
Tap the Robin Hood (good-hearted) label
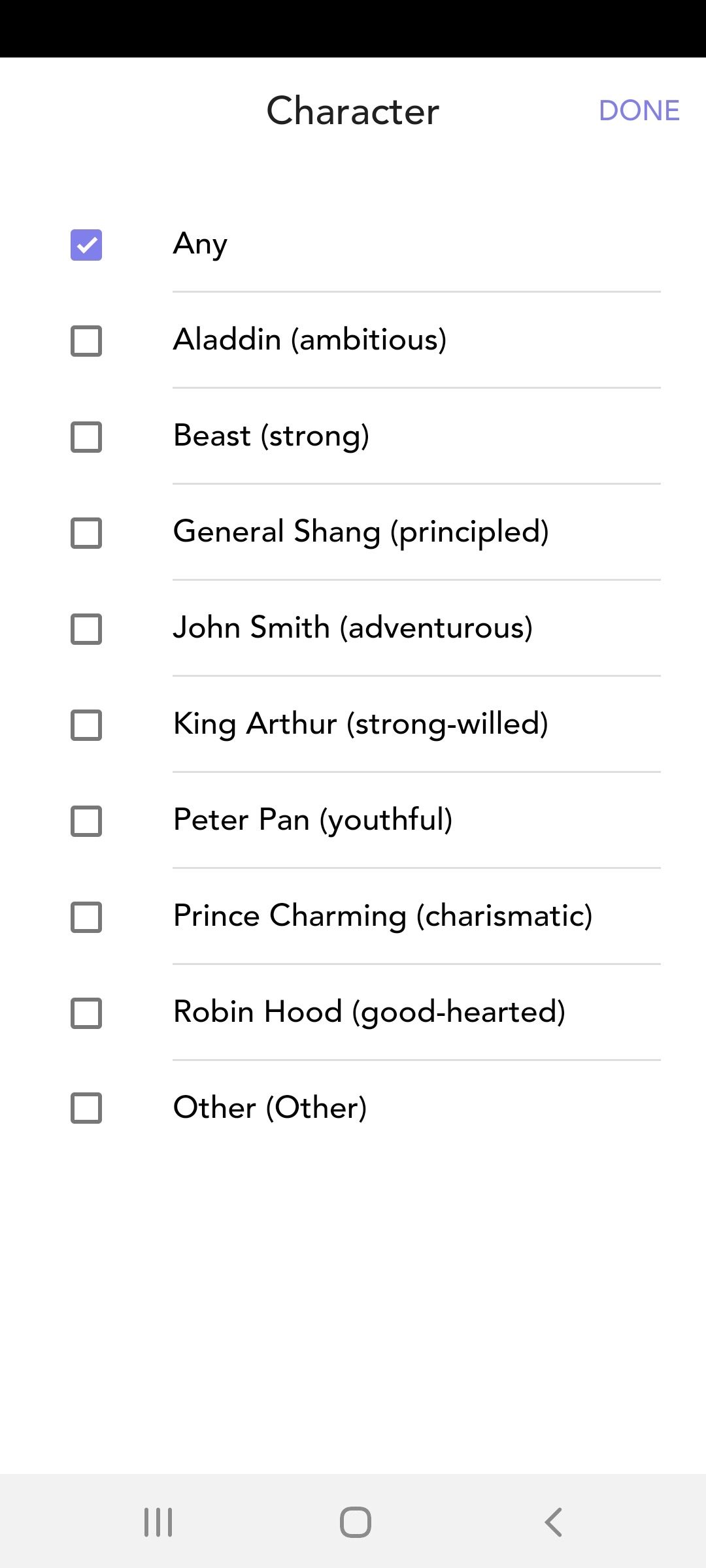pyautogui.click(x=369, y=1012)
